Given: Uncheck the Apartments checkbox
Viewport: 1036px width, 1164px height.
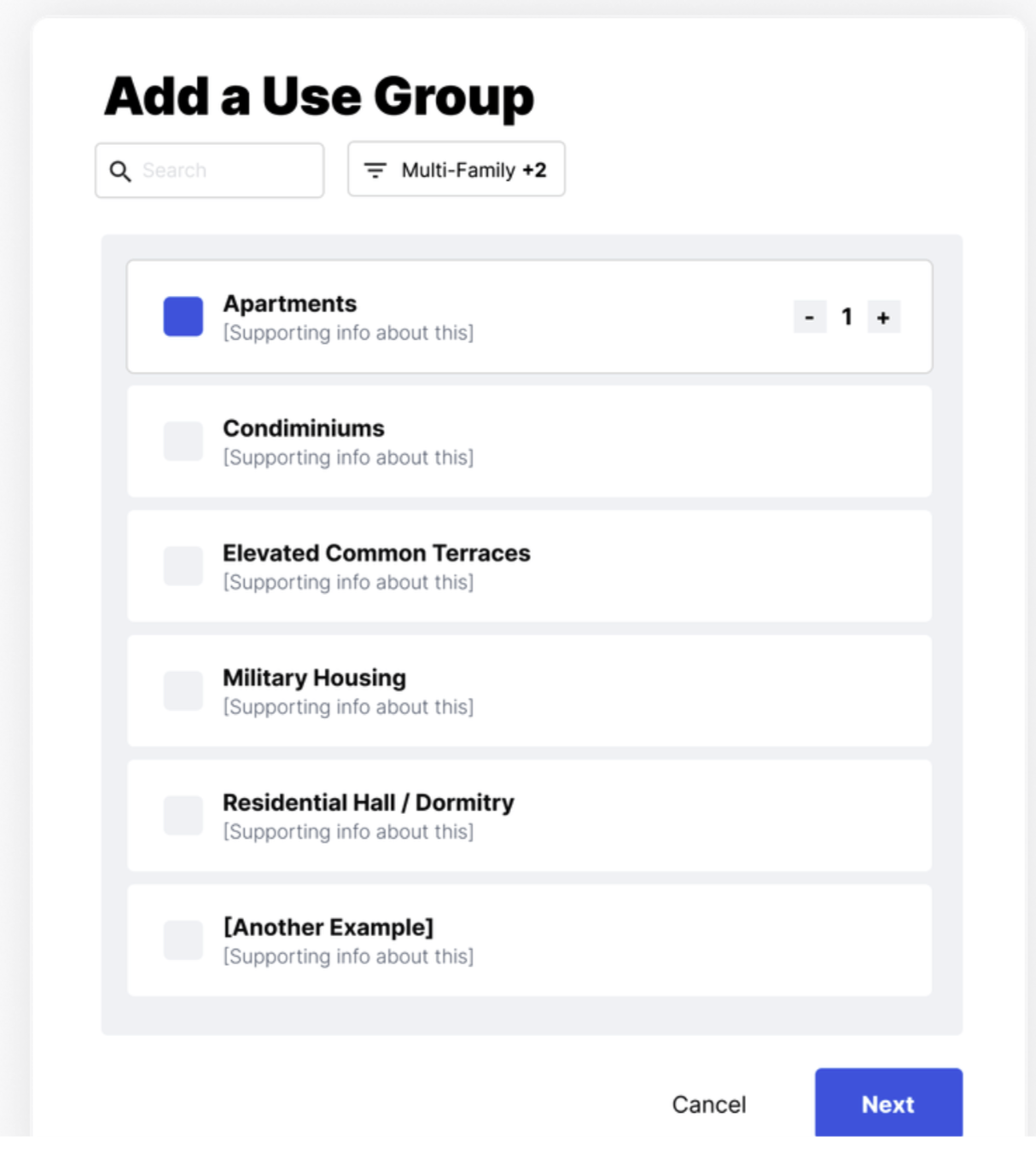Looking at the screenshot, I should tap(183, 317).
